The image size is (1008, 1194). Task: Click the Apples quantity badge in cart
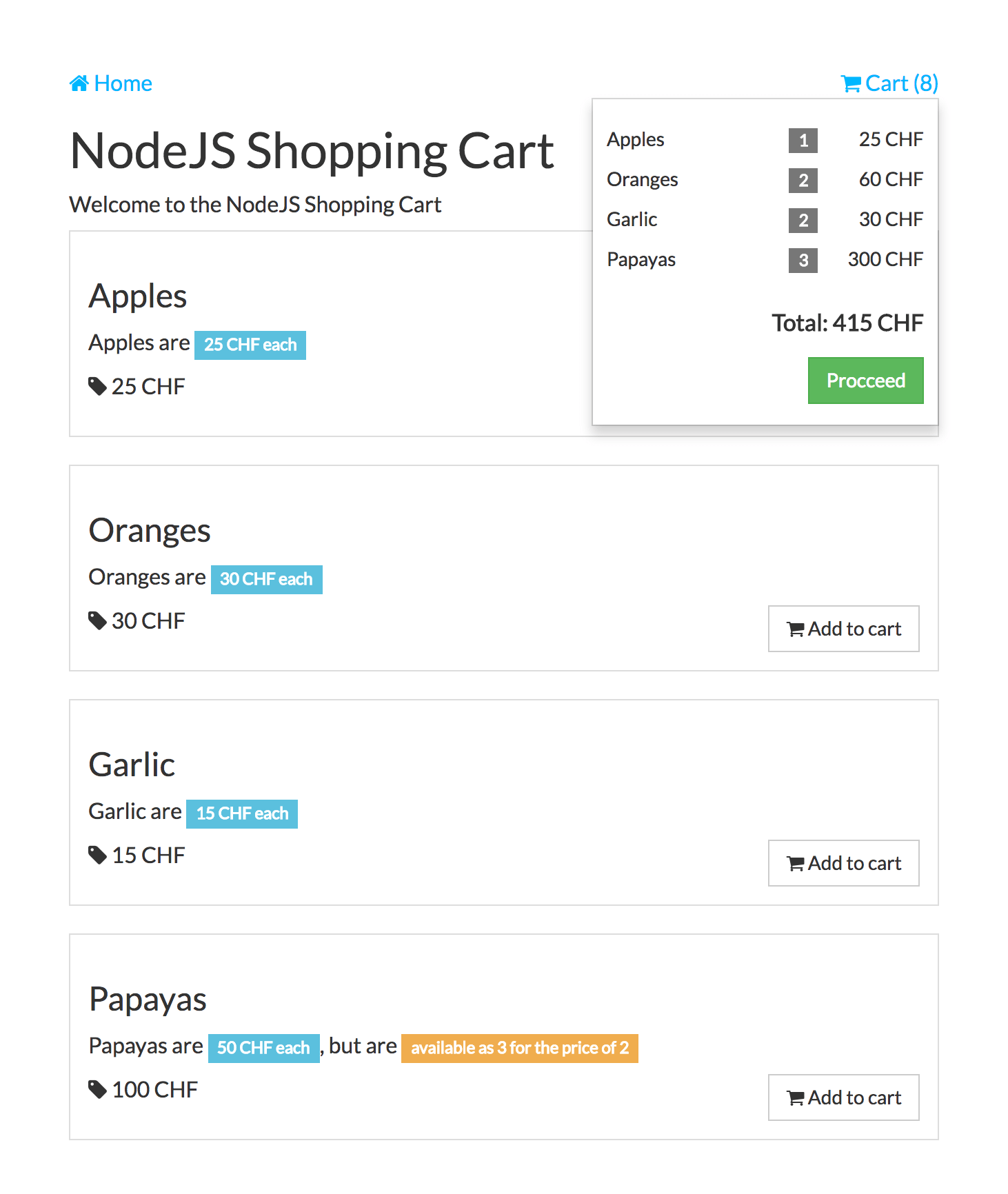(x=803, y=141)
